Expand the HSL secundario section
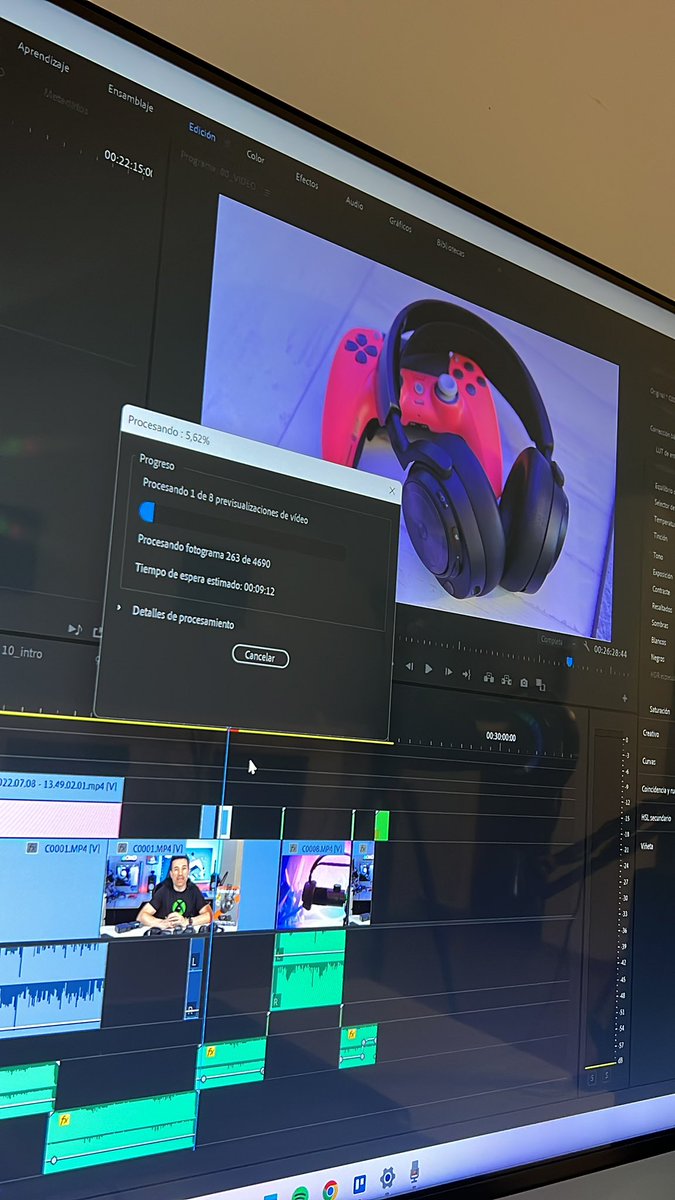 (x=656, y=818)
